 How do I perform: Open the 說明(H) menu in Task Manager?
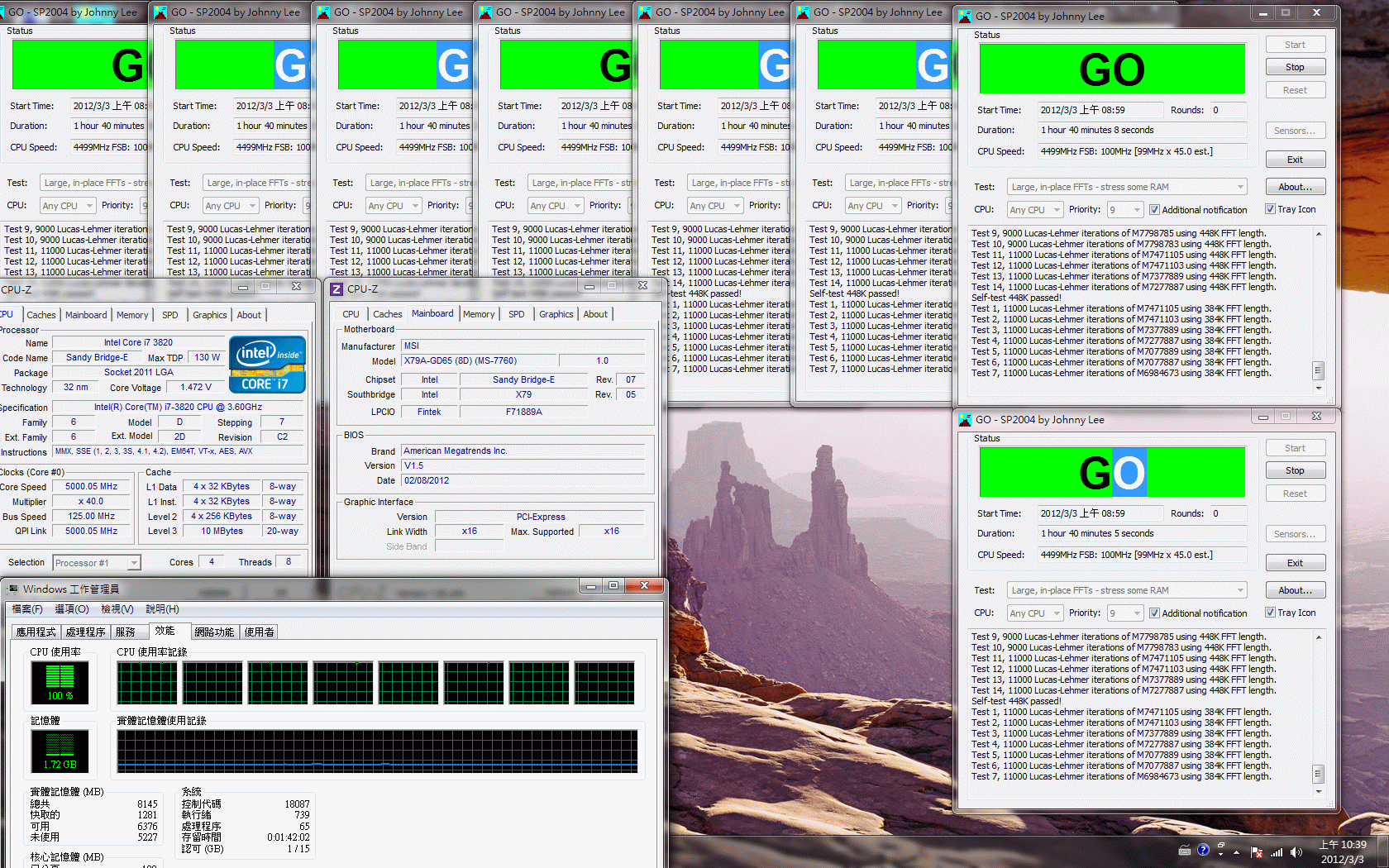tap(162, 609)
